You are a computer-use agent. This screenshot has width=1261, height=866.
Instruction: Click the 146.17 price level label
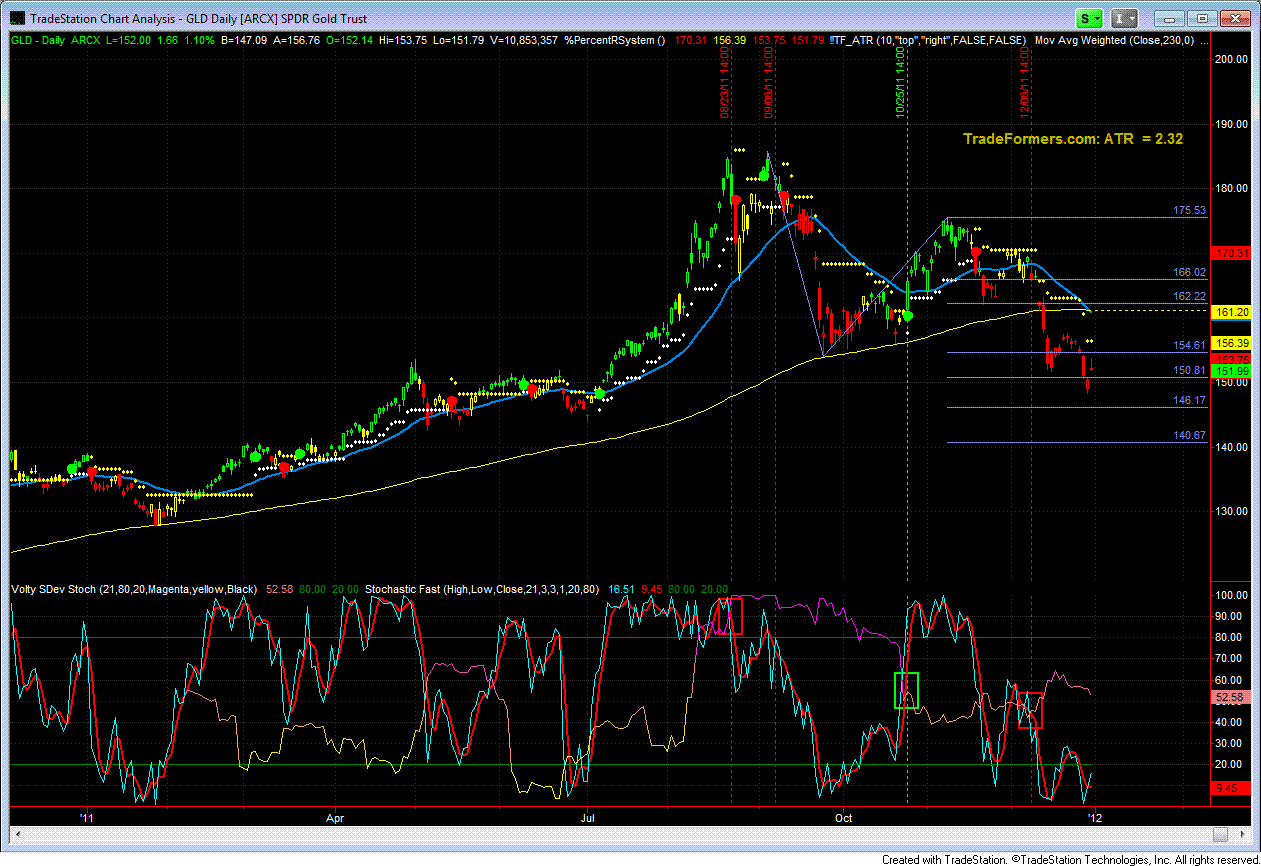(x=1190, y=400)
